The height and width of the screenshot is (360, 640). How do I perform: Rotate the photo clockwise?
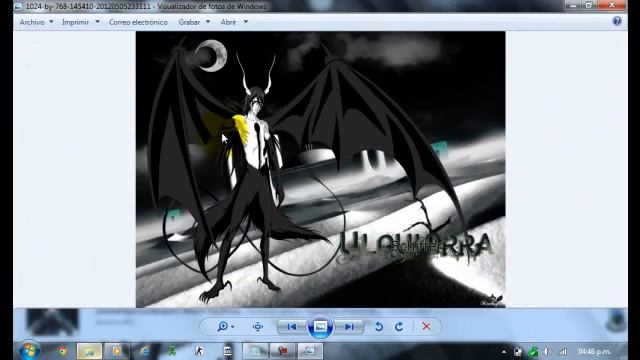tap(399, 327)
